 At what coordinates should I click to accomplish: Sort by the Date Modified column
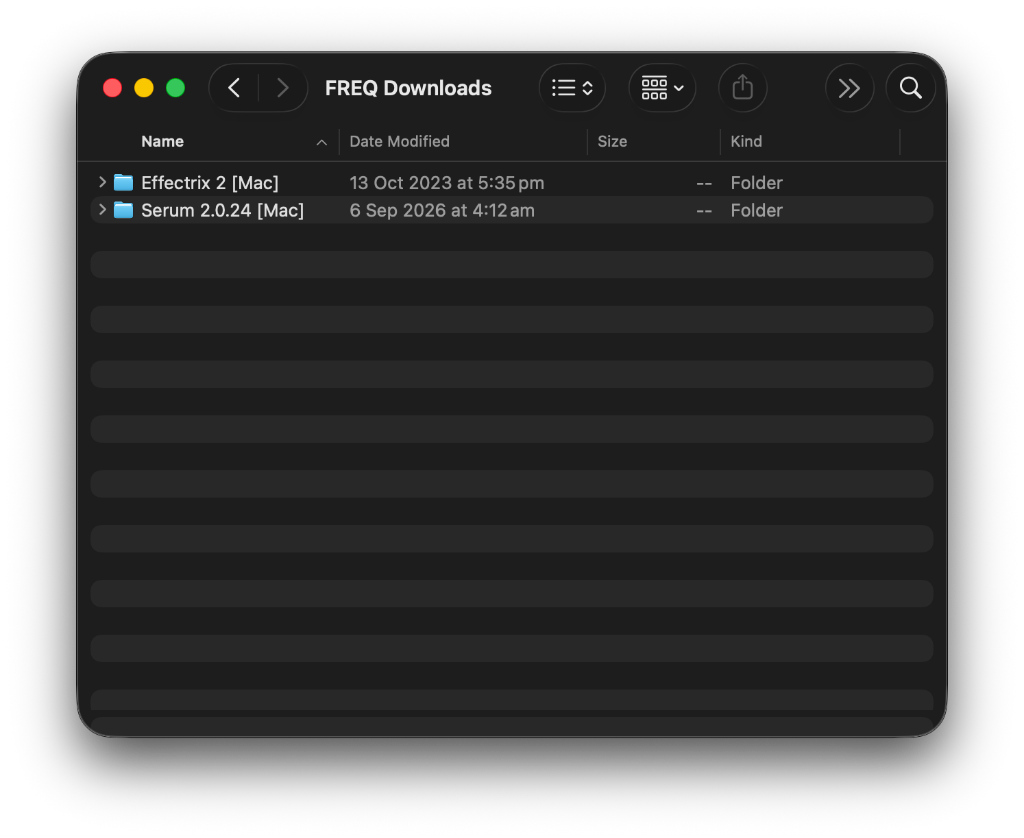click(x=399, y=141)
